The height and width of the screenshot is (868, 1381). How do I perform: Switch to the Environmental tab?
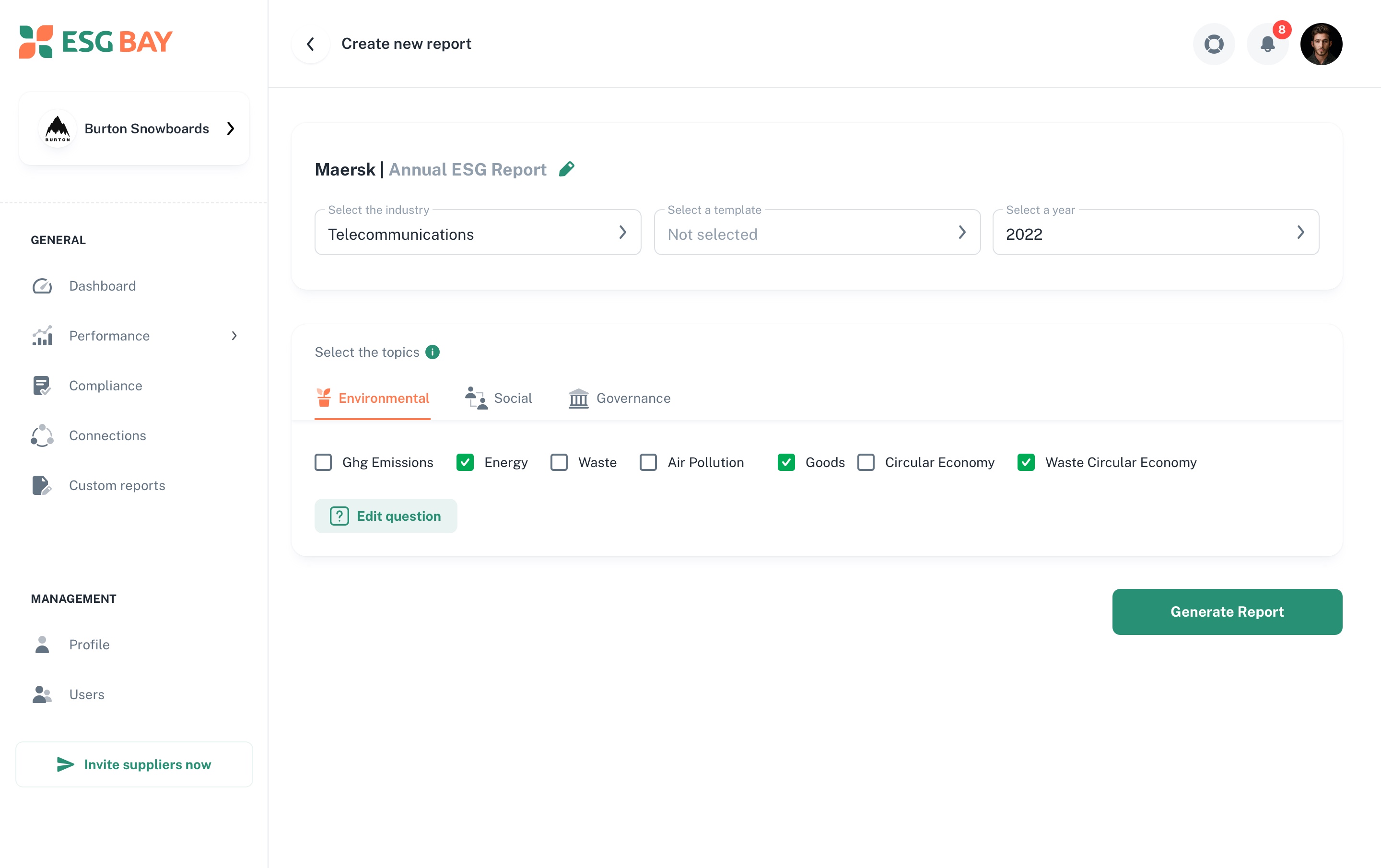(372, 398)
